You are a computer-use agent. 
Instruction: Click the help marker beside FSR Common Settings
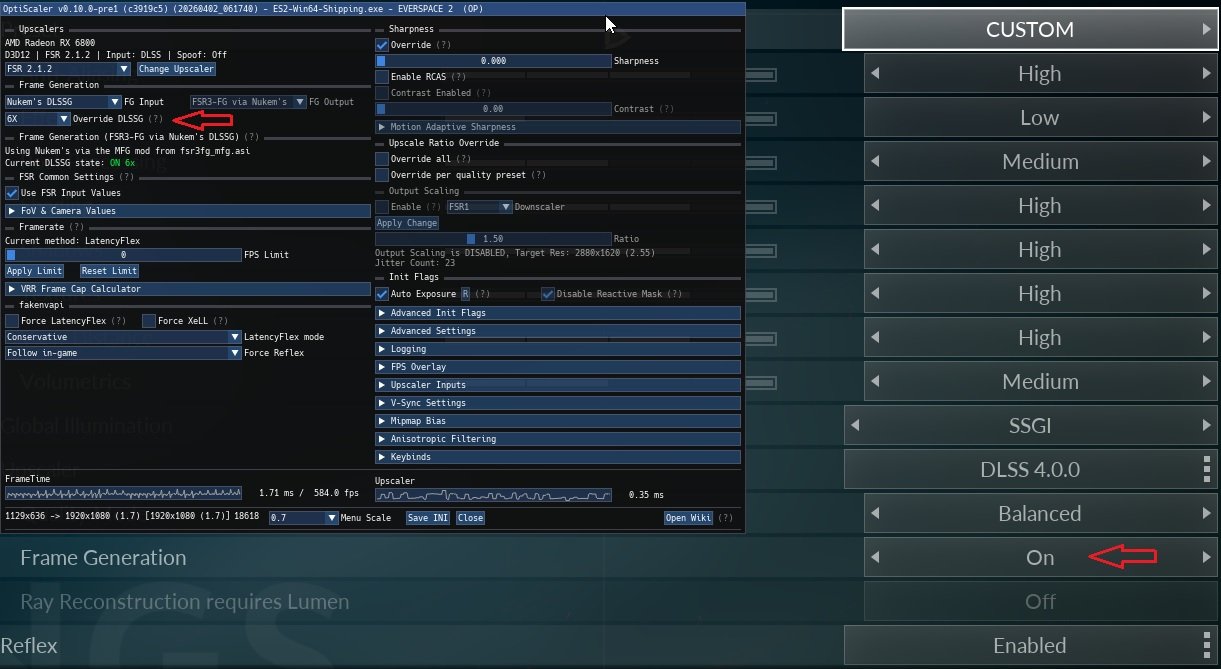(x=126, y=177)
